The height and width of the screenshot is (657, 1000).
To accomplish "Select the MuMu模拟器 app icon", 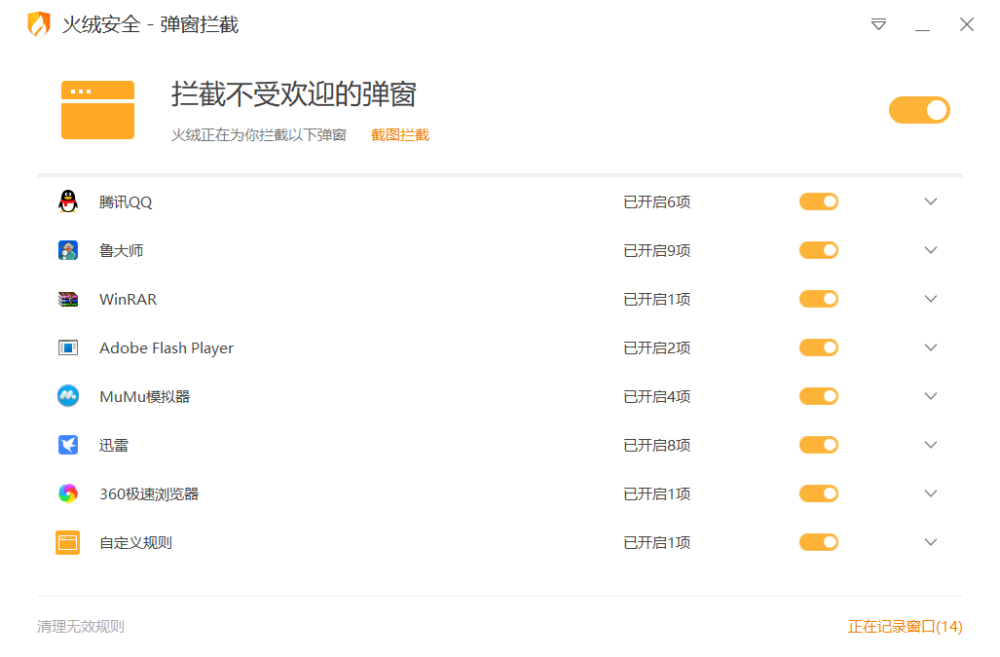I will tap(68, 396).
